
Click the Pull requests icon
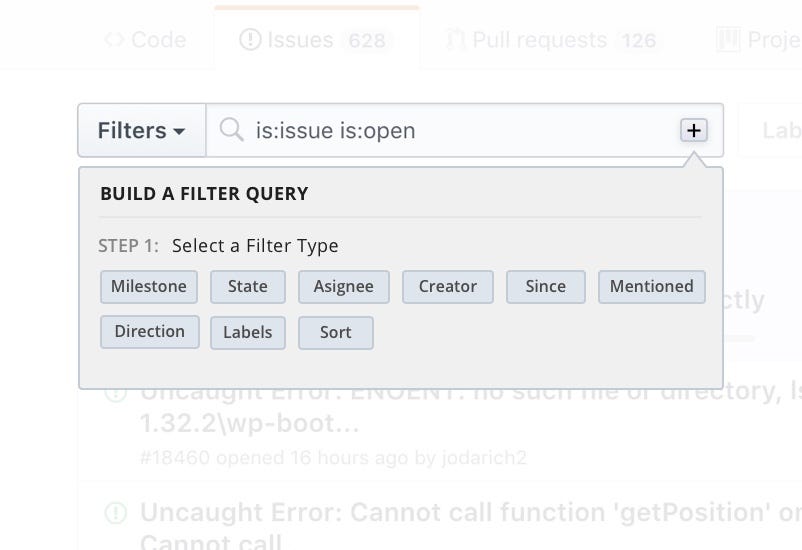[456, 40]
